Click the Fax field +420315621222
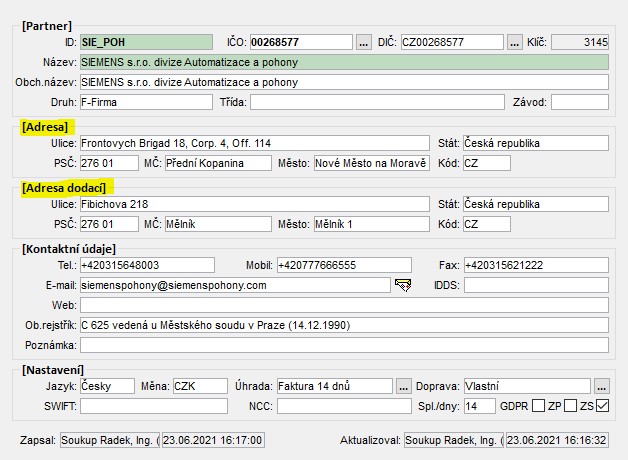The width and height of the screenshot is (628, 460). 536,265
